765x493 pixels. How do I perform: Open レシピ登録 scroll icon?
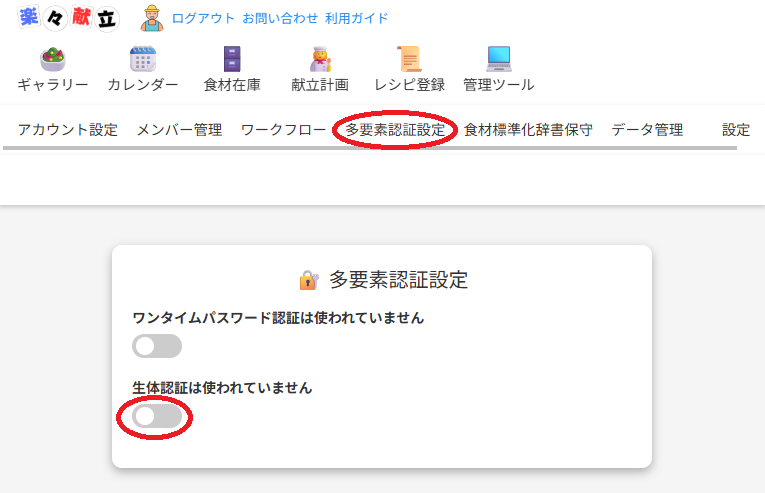pos(409,59)
